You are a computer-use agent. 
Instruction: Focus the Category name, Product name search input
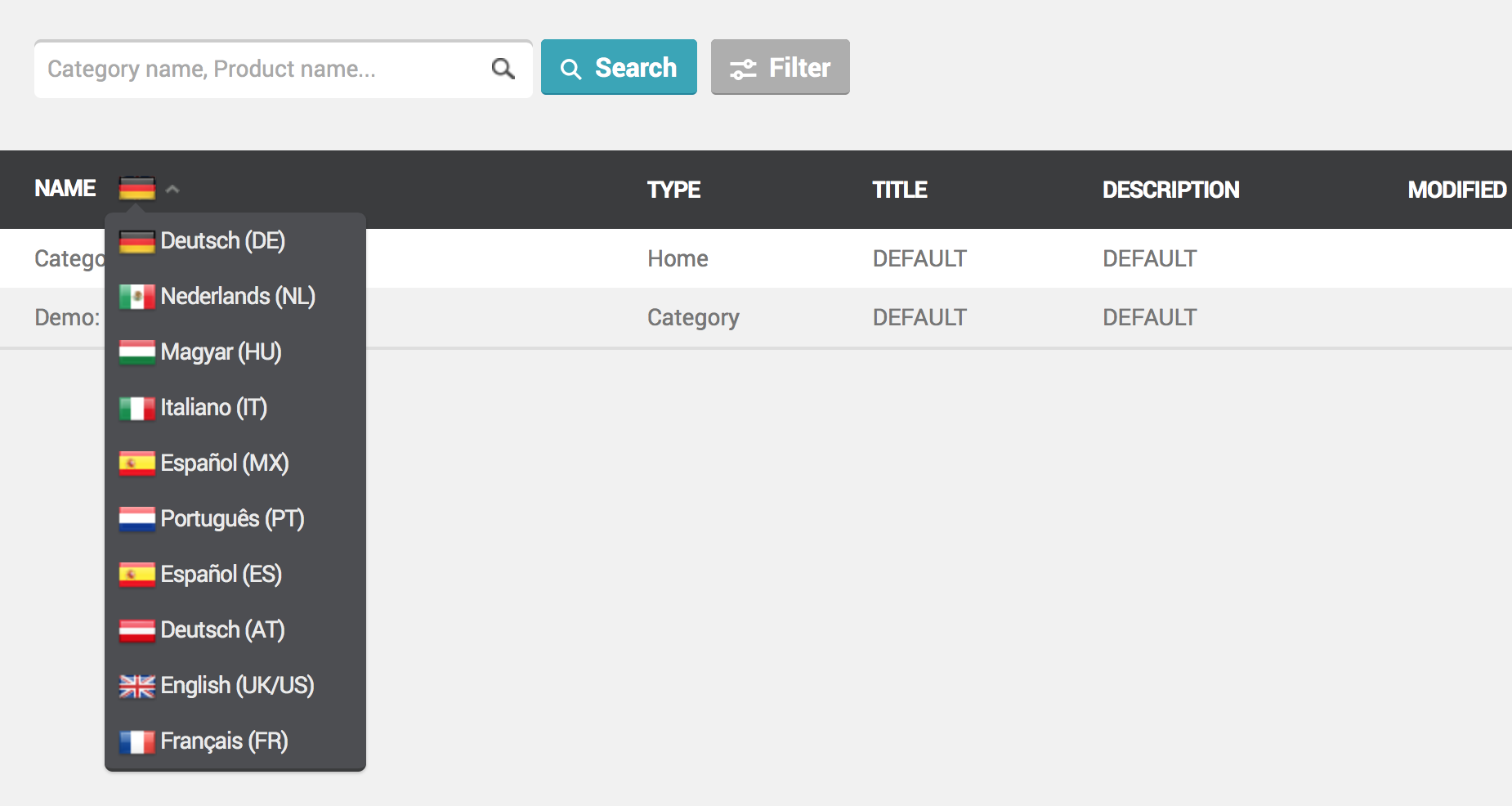pos(283,69)
